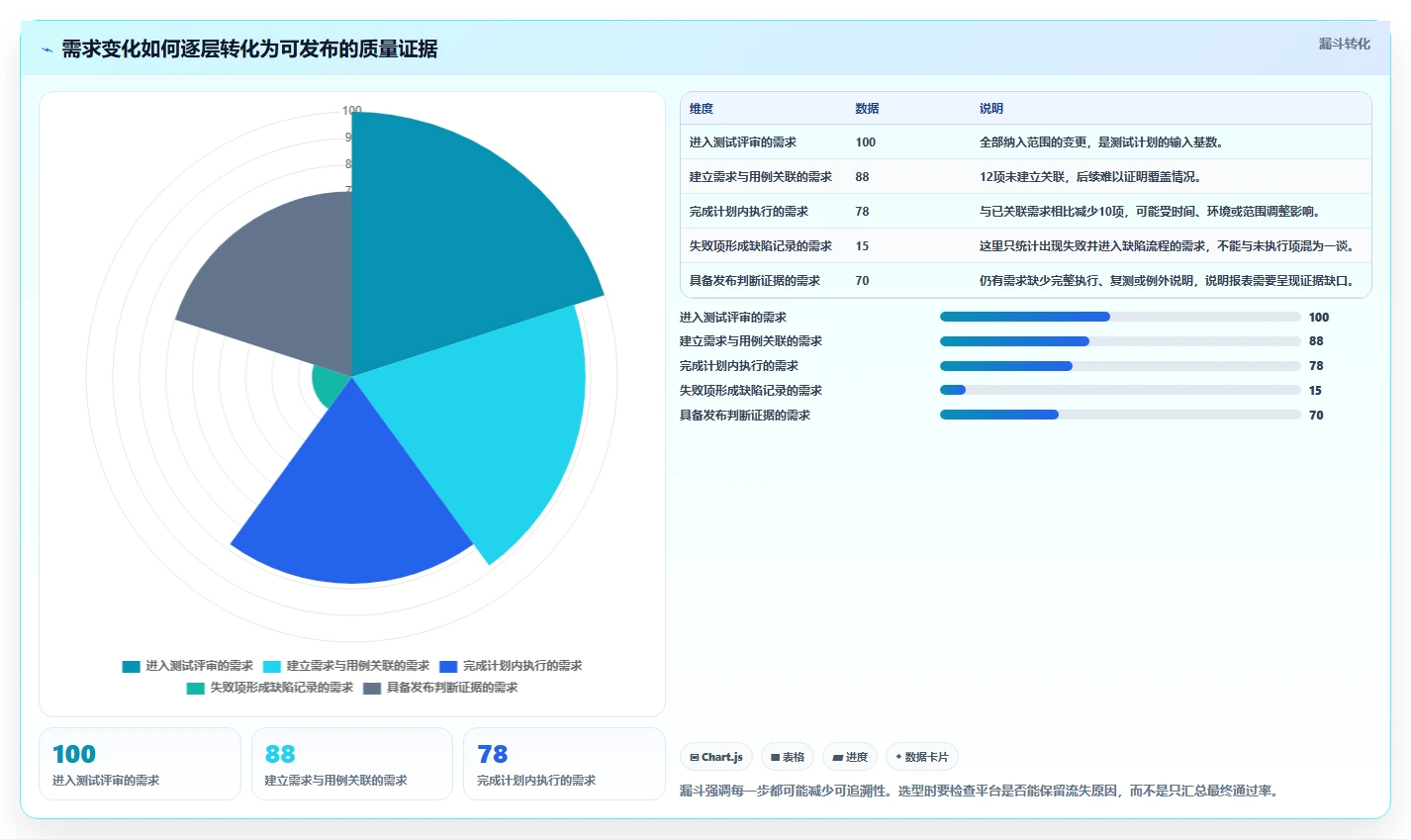Click the description 12项未建立关联，后续难以证明覆盖情况
This screenshot has width=1411, height=840.
pyautogui.click(x=1090, y=177)
